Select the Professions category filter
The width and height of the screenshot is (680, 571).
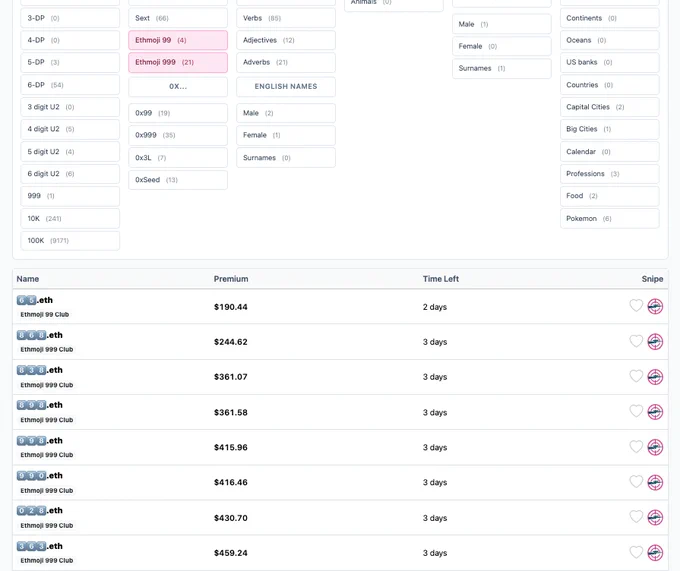(x=610, y=174)
